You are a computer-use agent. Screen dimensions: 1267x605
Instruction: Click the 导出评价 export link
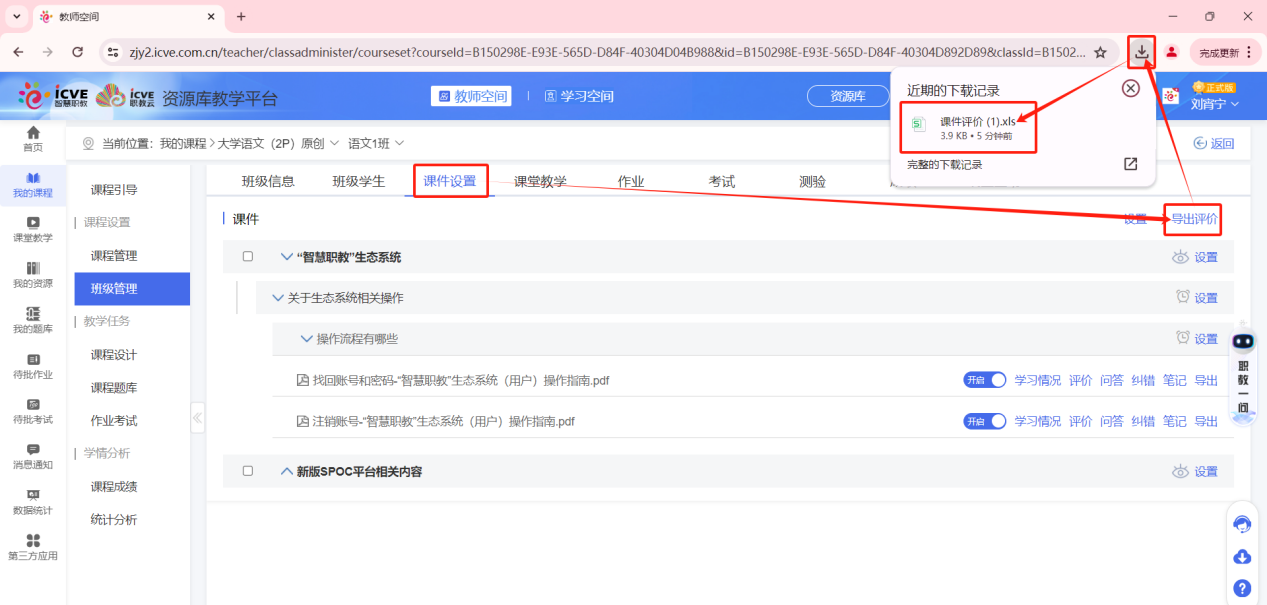1196,219
